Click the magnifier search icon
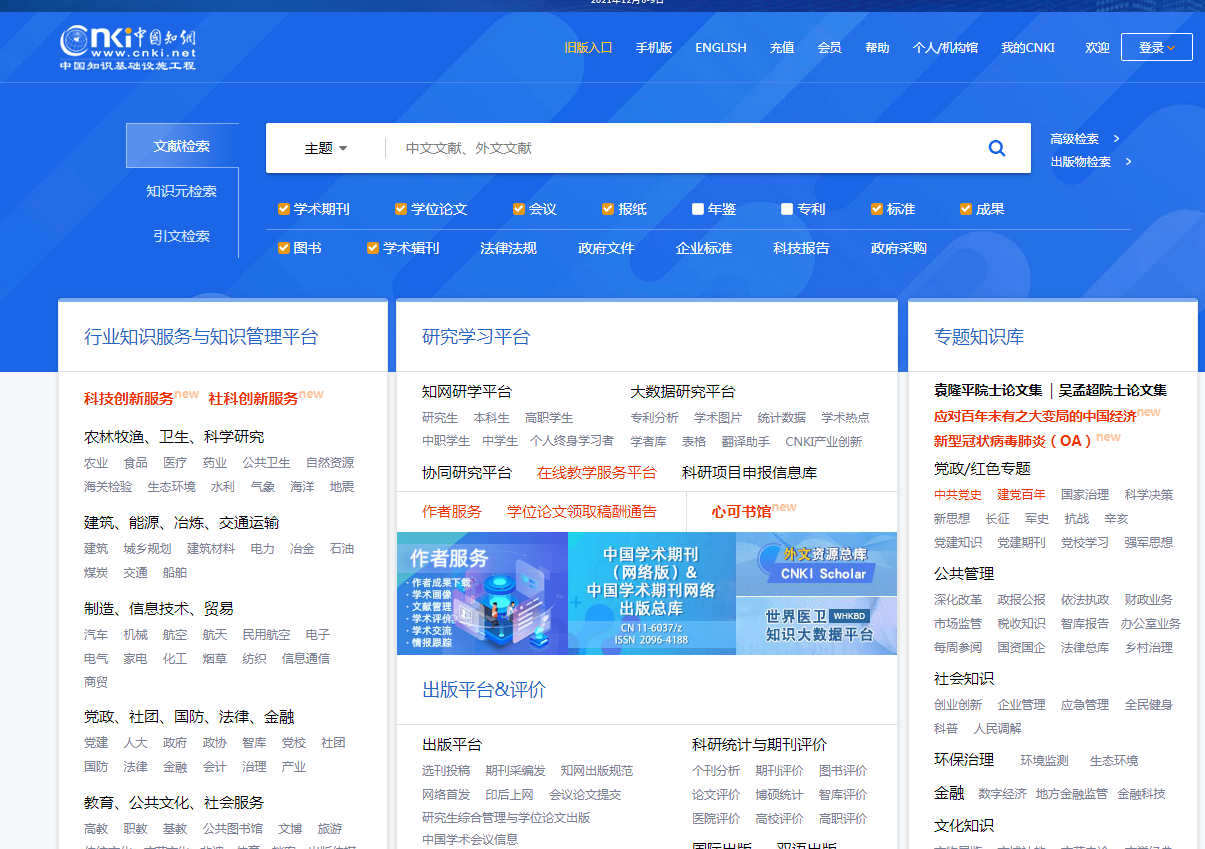The image size is (1205, 849). (996, 148)
